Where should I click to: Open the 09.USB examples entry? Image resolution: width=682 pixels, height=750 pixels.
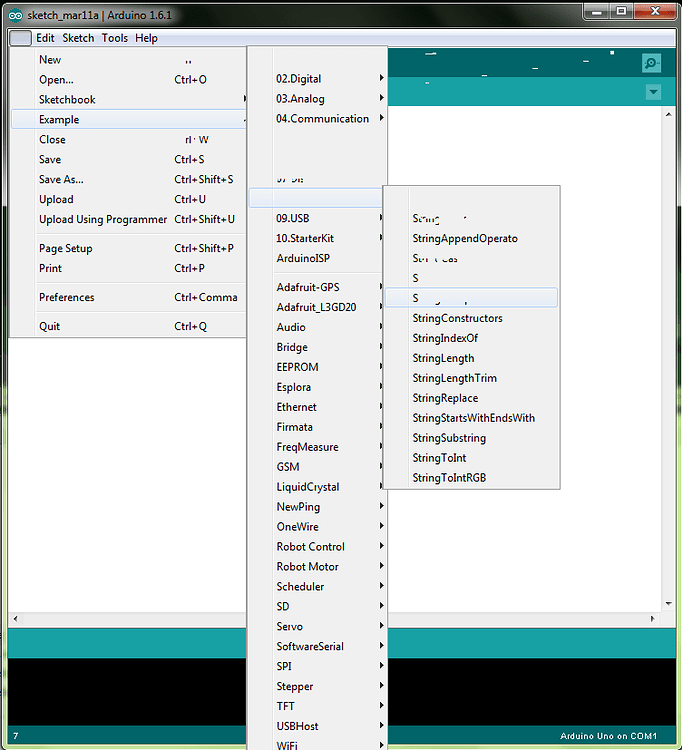click(318, 218)
